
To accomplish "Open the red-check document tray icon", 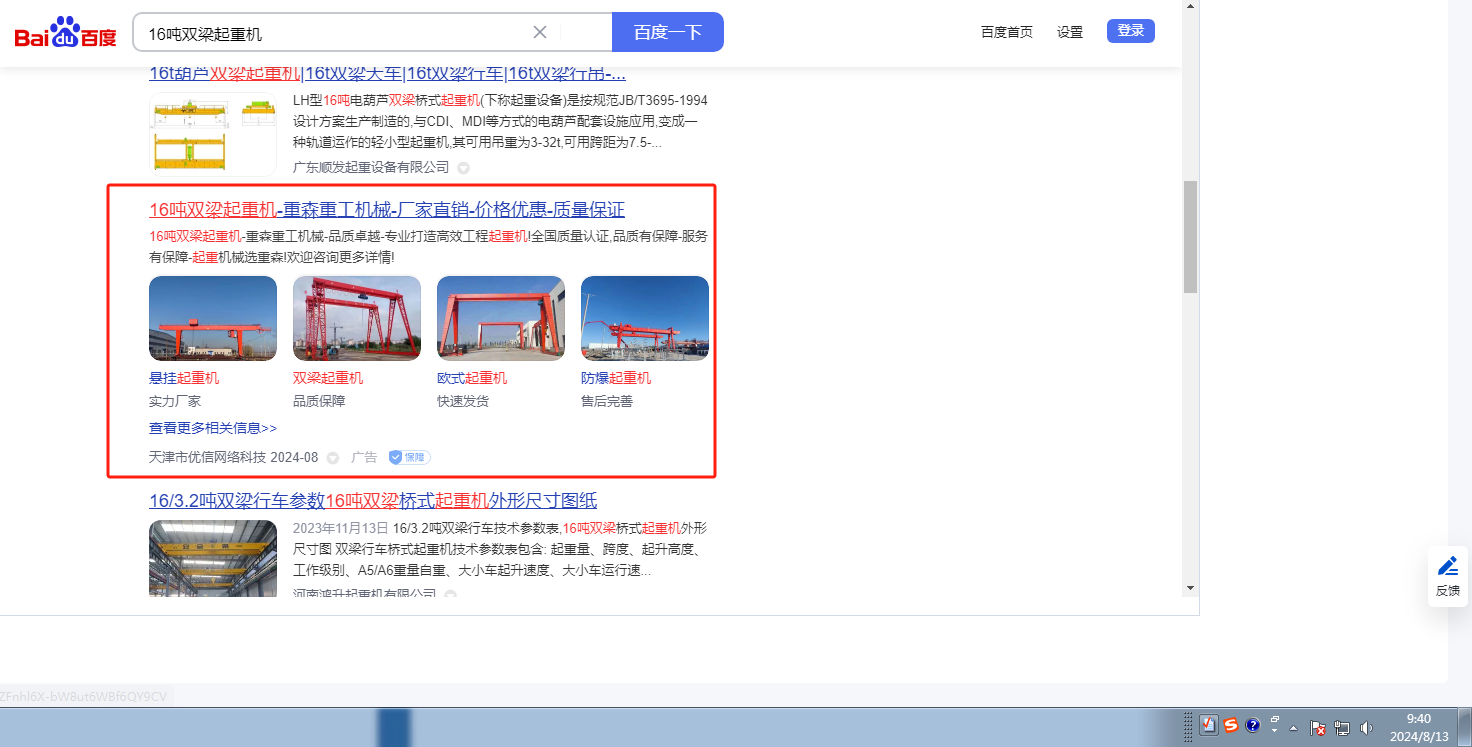I will [1209, 726].
